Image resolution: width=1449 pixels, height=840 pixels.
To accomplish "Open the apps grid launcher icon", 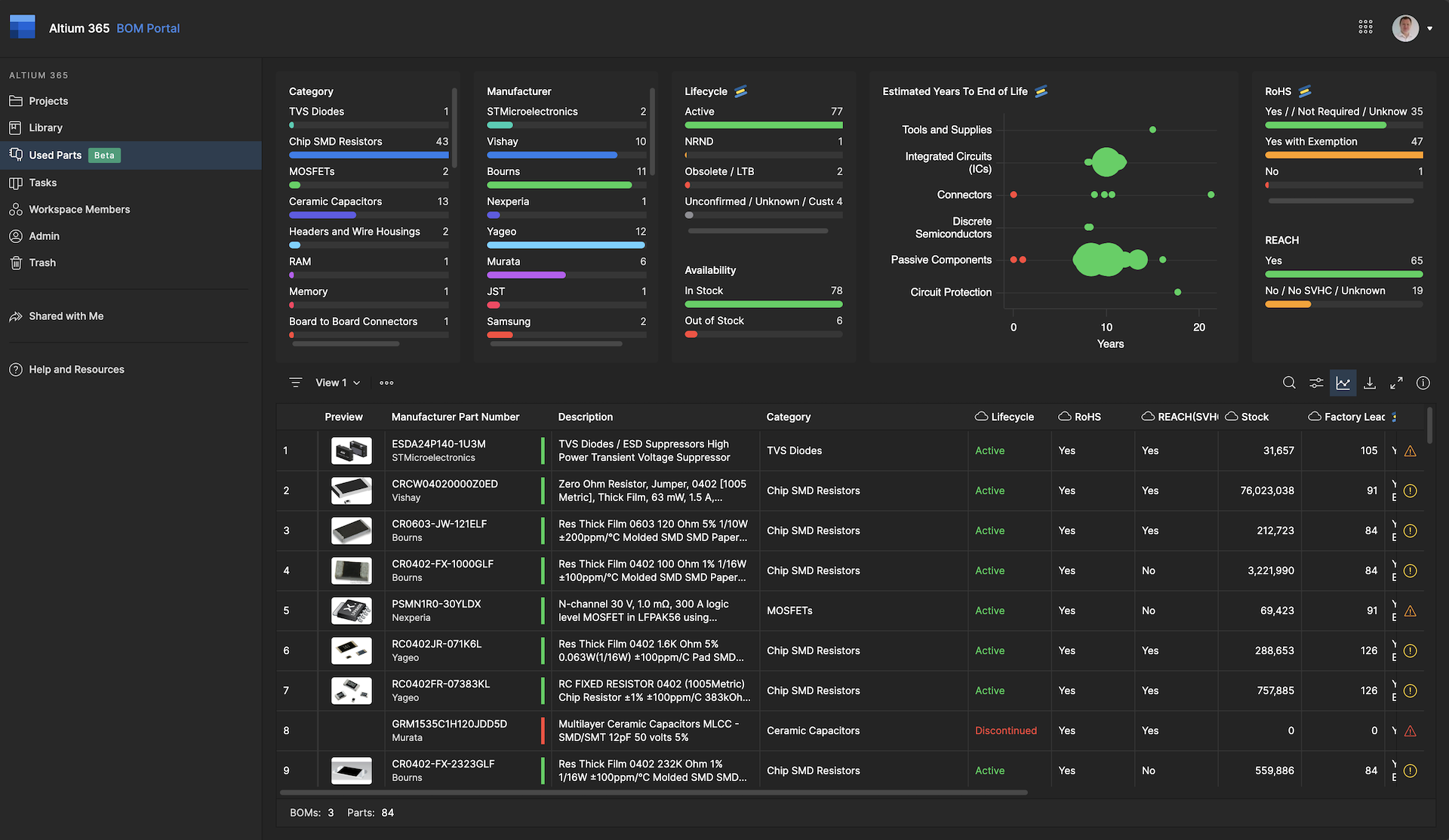I will 1365,27.
